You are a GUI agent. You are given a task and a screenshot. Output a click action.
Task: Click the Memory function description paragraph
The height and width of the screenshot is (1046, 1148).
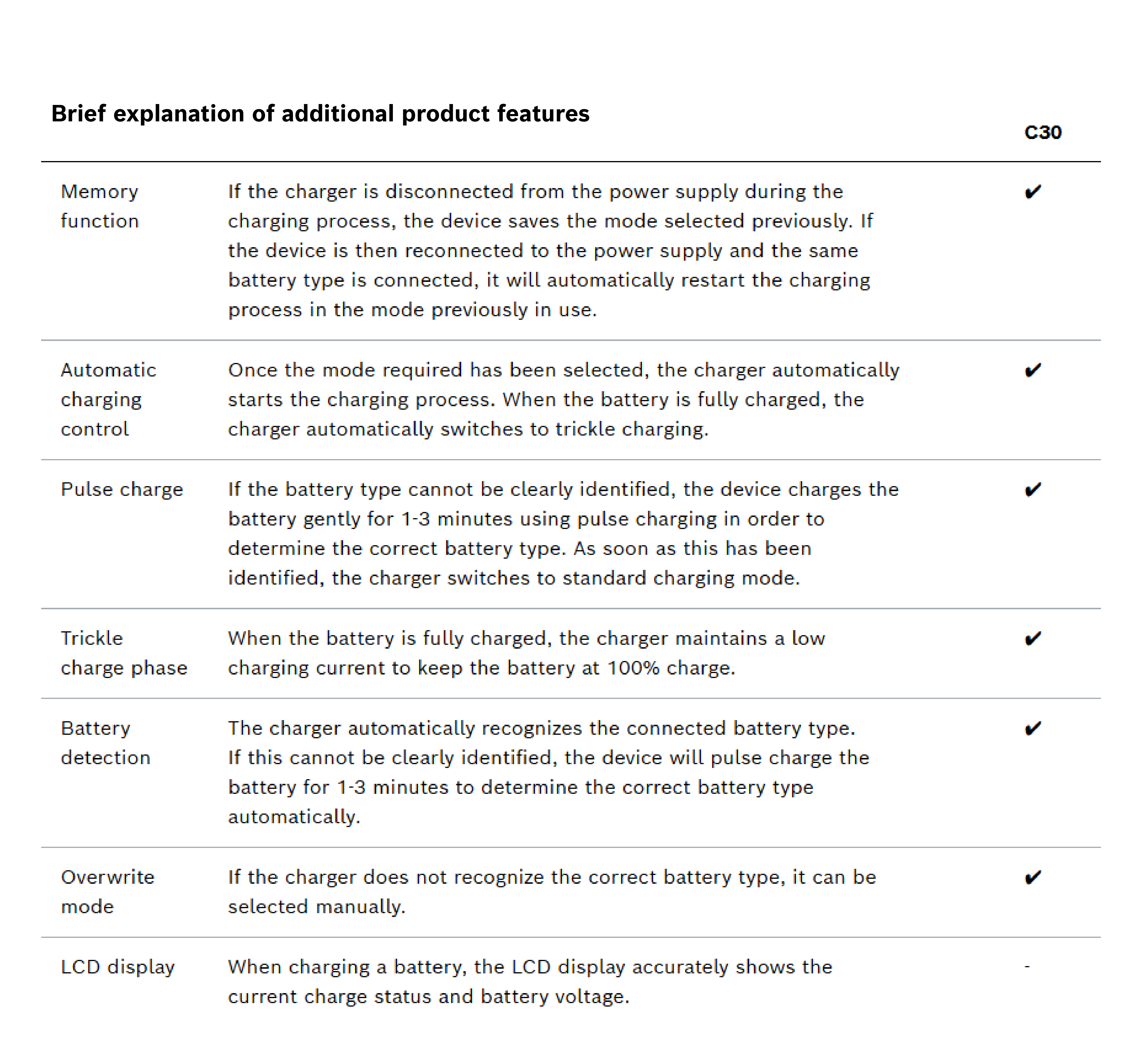(550, 250)
